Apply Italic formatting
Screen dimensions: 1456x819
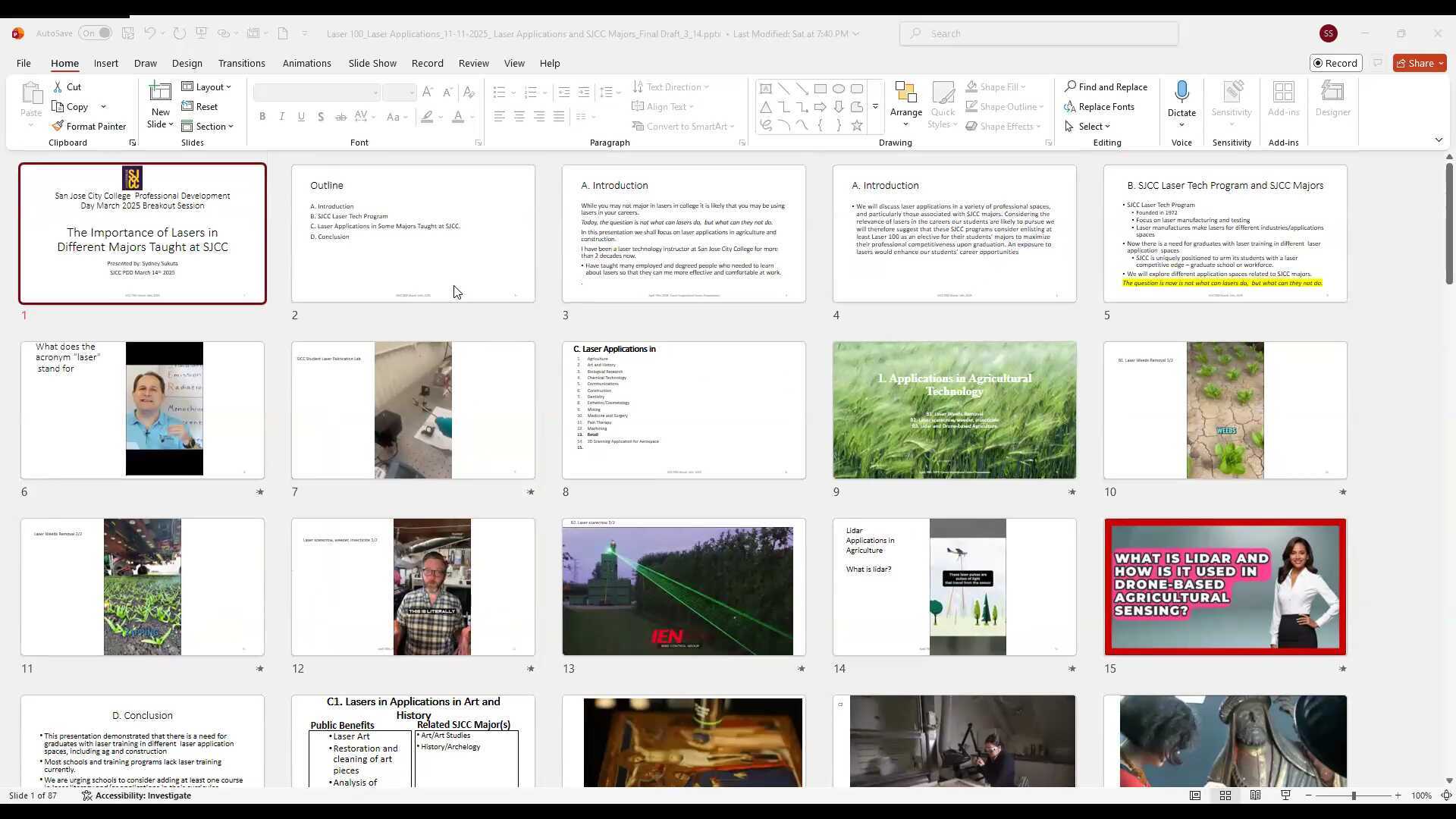click(x=281, y=117)
